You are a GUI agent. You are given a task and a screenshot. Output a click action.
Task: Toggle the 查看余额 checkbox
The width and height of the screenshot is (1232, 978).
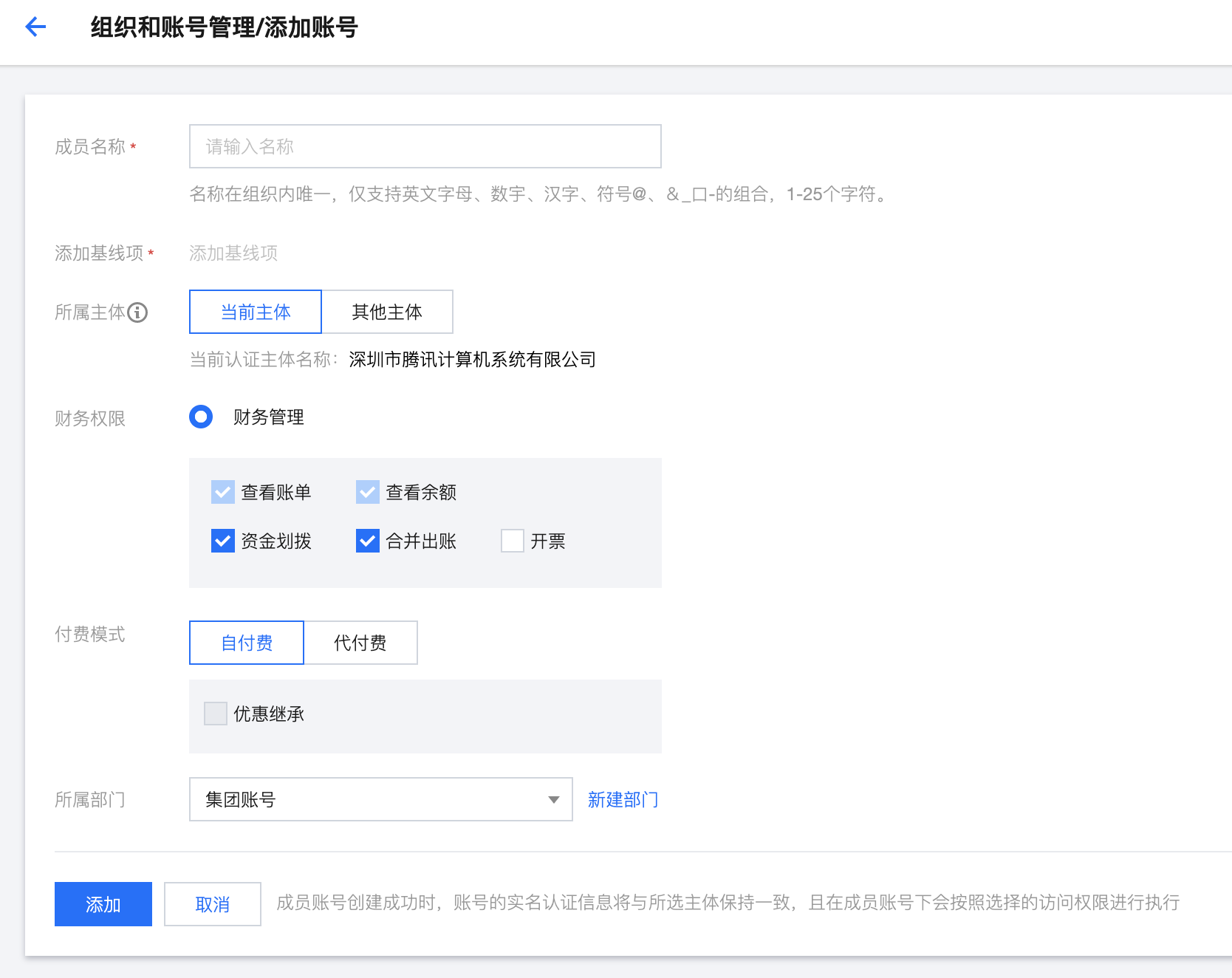pos(367,492)
